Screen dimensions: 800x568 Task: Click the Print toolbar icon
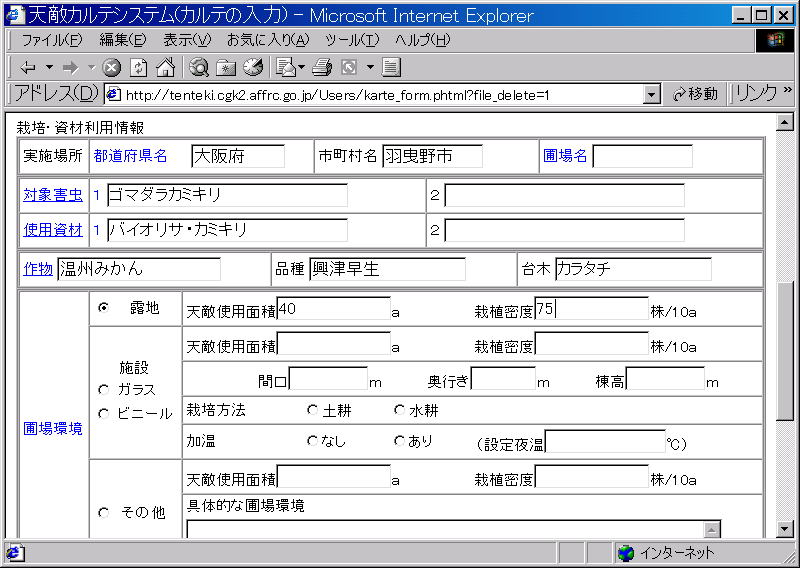[321, 67]
